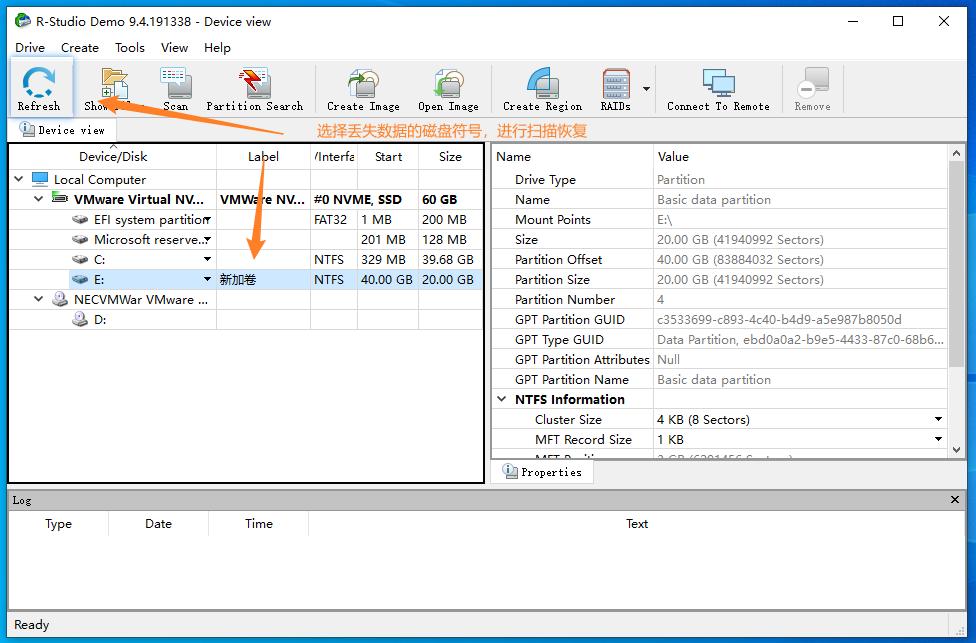Click the properties panel vertical scrollbar
This screenshot has width=976, height=643.
(957, 300)
